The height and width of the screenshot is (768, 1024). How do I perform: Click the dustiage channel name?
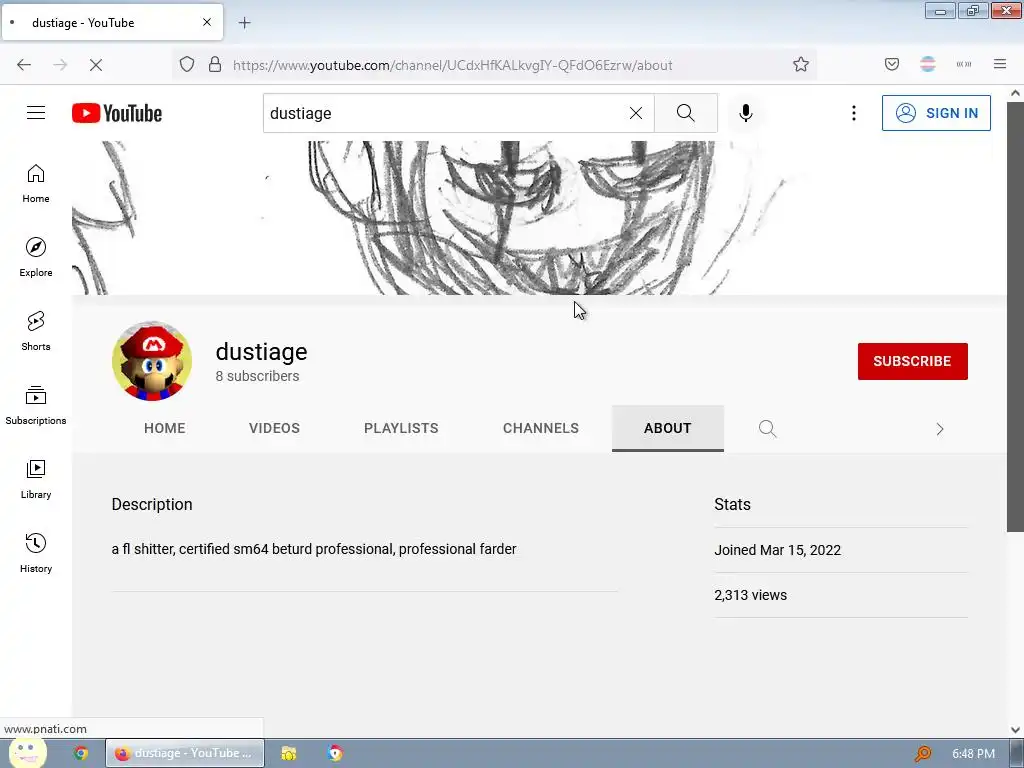[x=261, y=351]
